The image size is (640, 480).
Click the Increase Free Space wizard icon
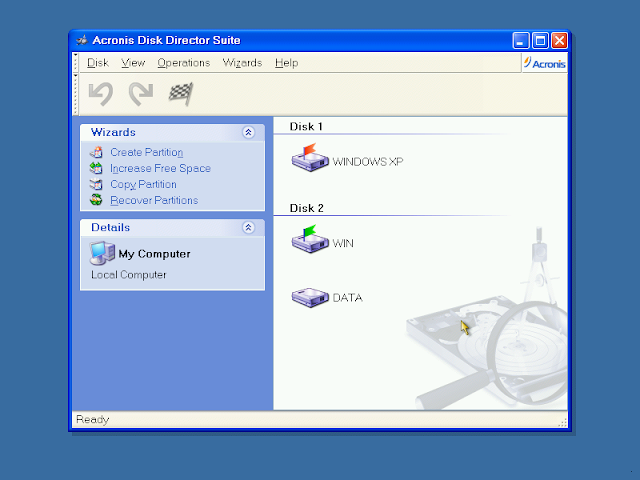tap(96, 168)
